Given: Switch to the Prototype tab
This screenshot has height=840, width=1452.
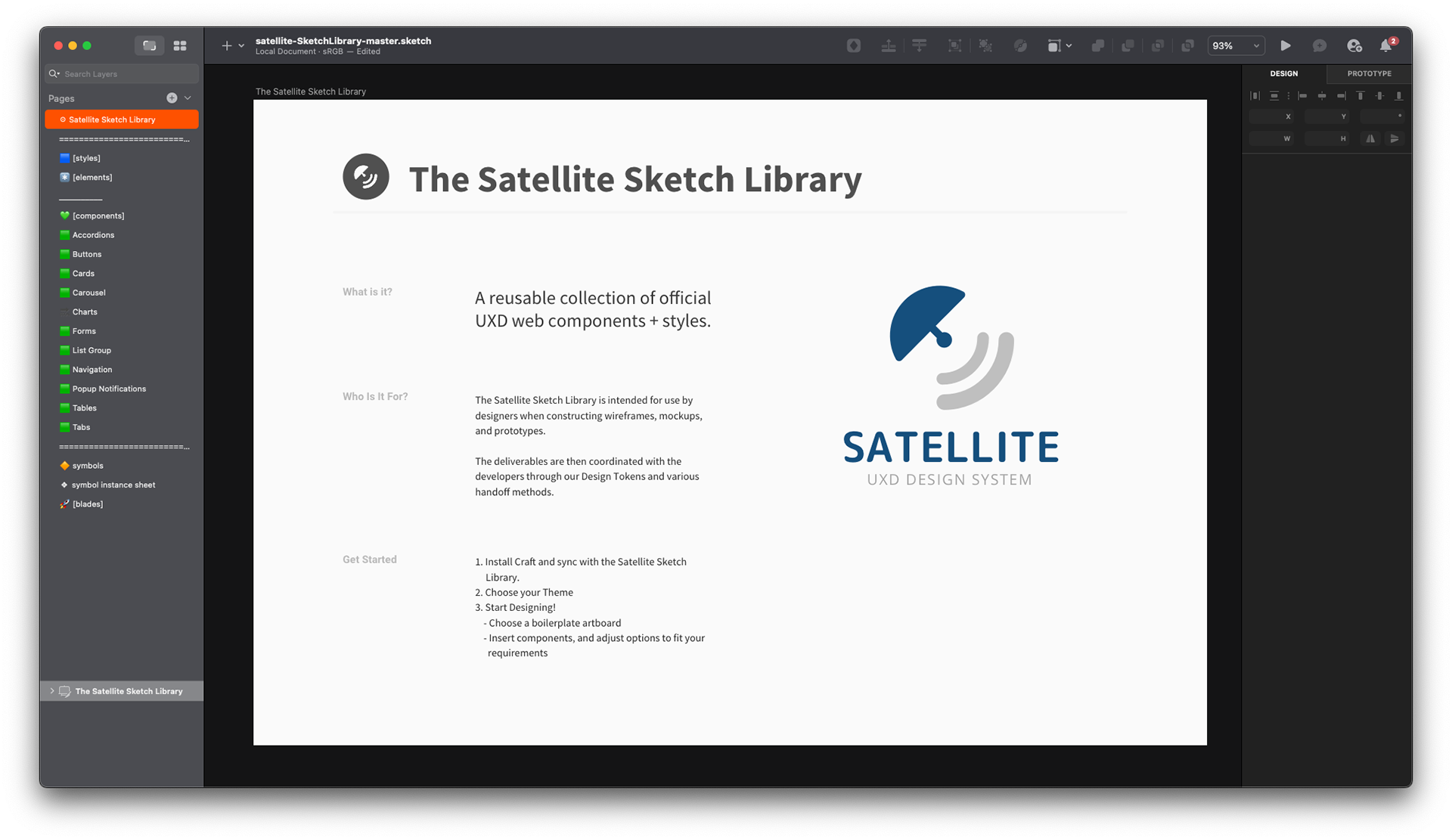Looking at the screenshot, I should (x=1370, y=73).
